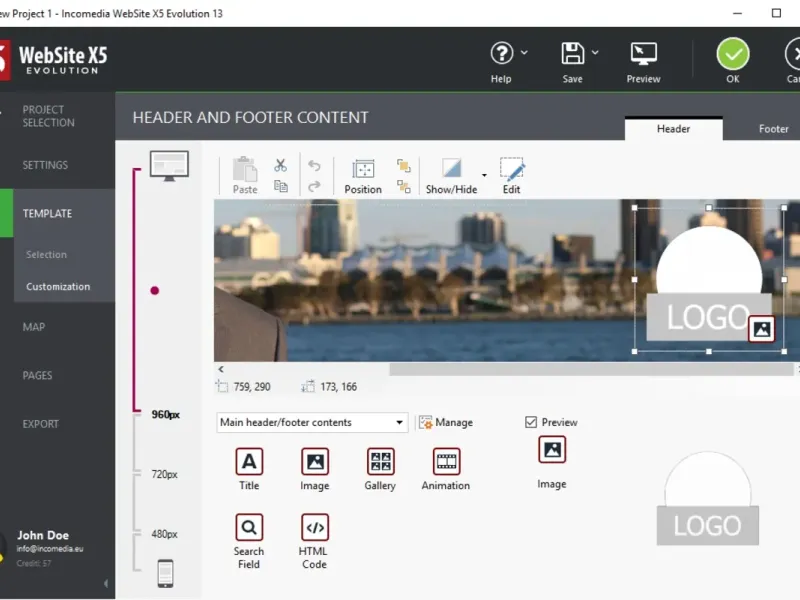Expand the Help dropdown arrow
800x600 pixels.
coord(524,52)
